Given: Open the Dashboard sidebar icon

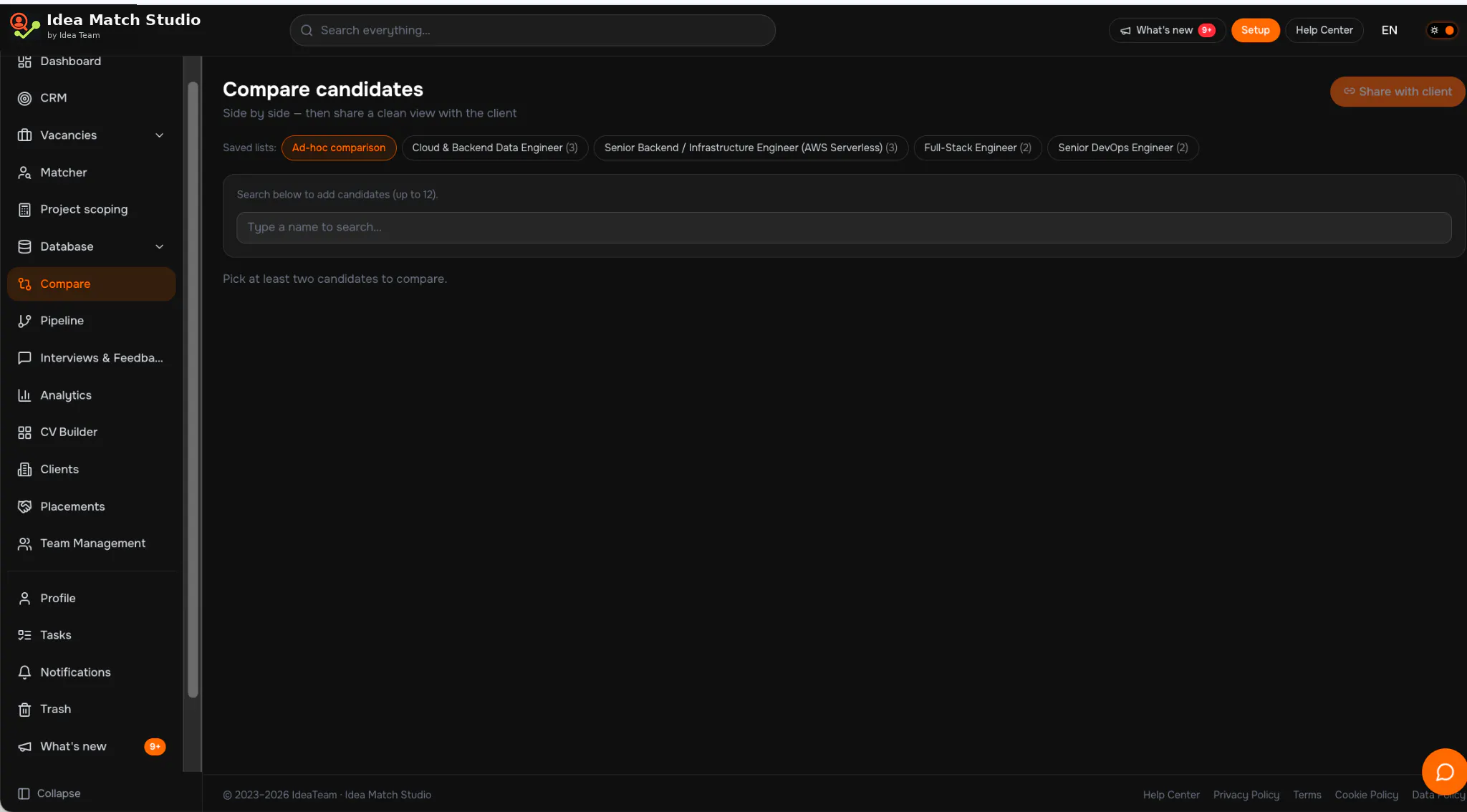Looking at the screenshot, I should point(24,62).
